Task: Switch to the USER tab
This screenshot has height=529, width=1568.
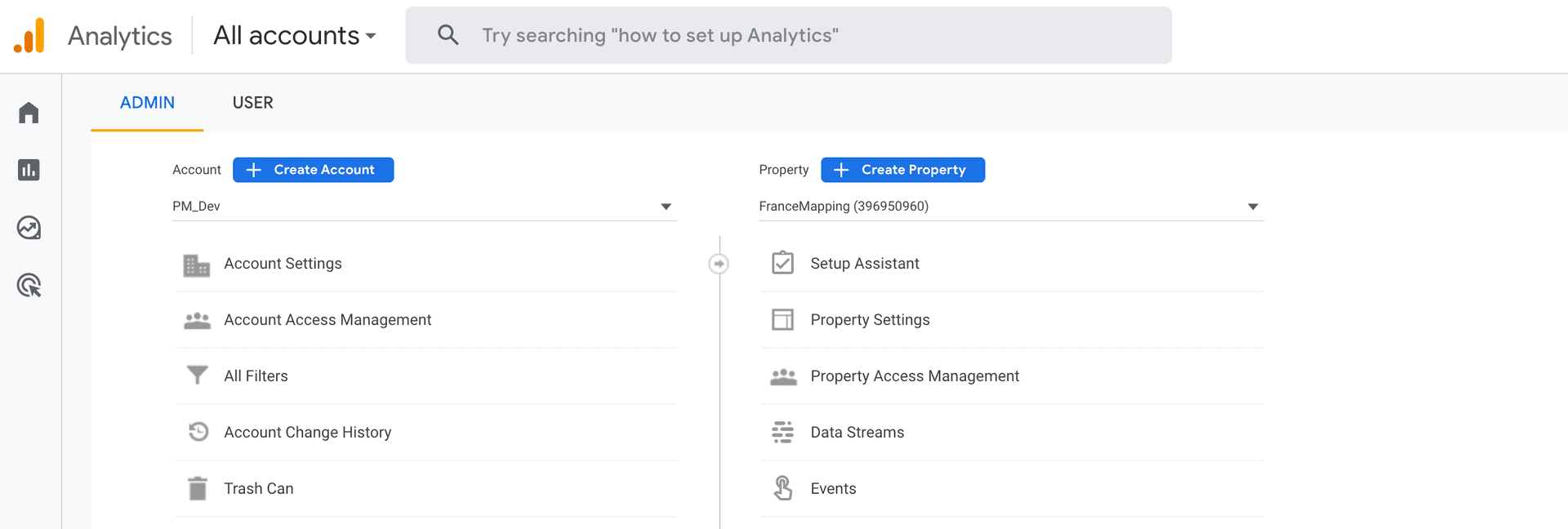Action: (x=252, y=103)
